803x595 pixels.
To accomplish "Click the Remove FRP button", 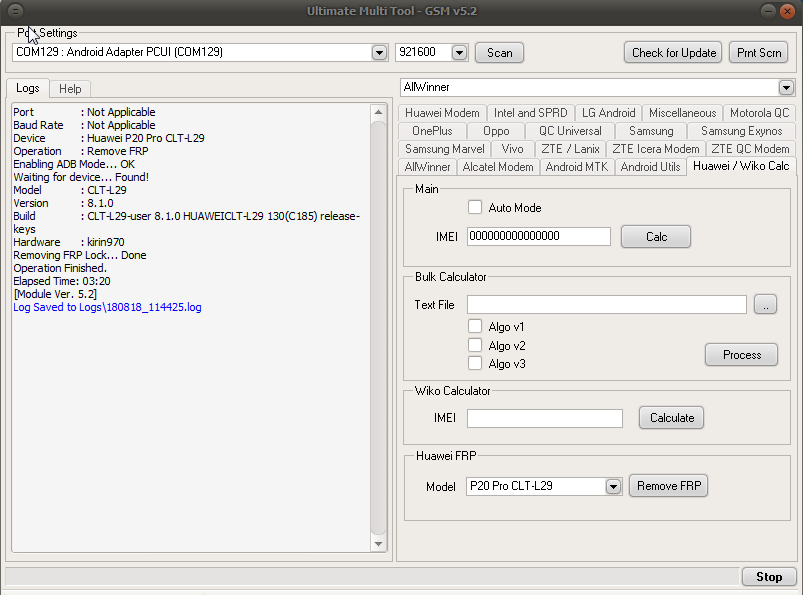I will pos(669,486).
